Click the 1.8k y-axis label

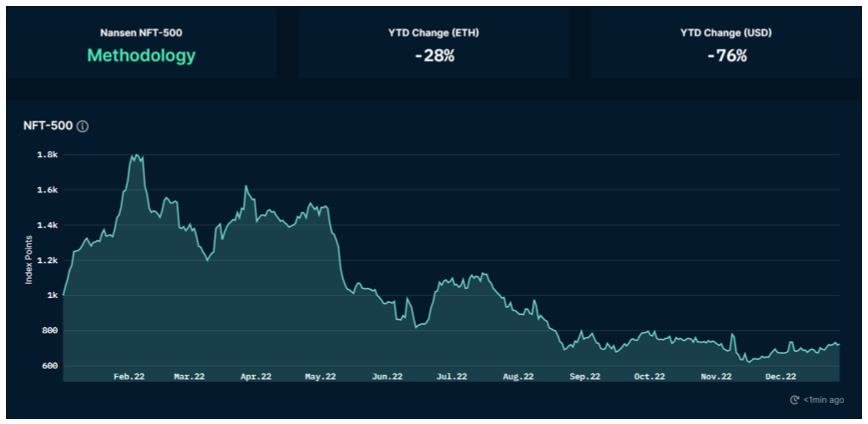(47, 155)
